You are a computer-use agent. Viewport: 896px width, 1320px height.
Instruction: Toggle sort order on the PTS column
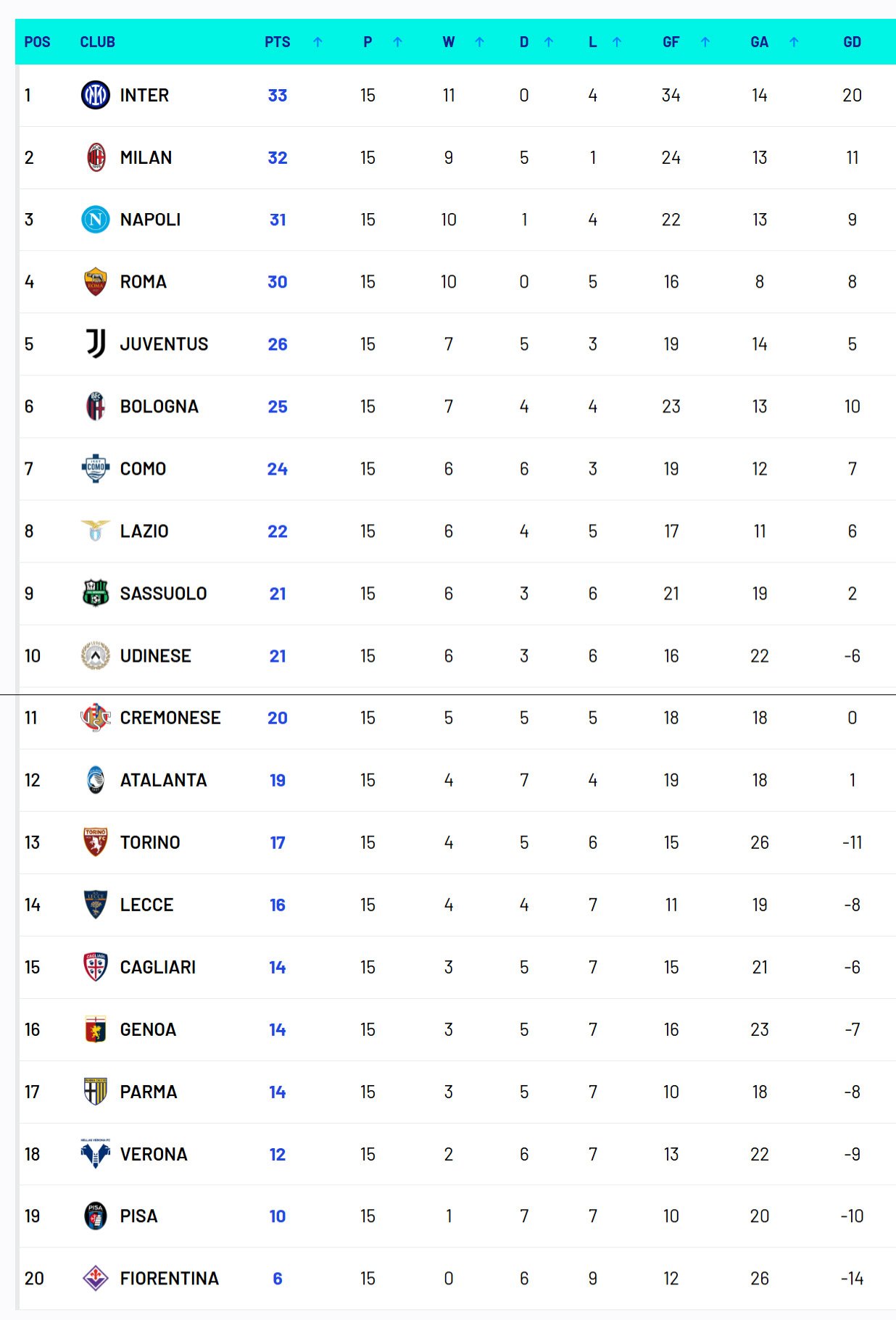pyautogui.click(x=317, y=42)
